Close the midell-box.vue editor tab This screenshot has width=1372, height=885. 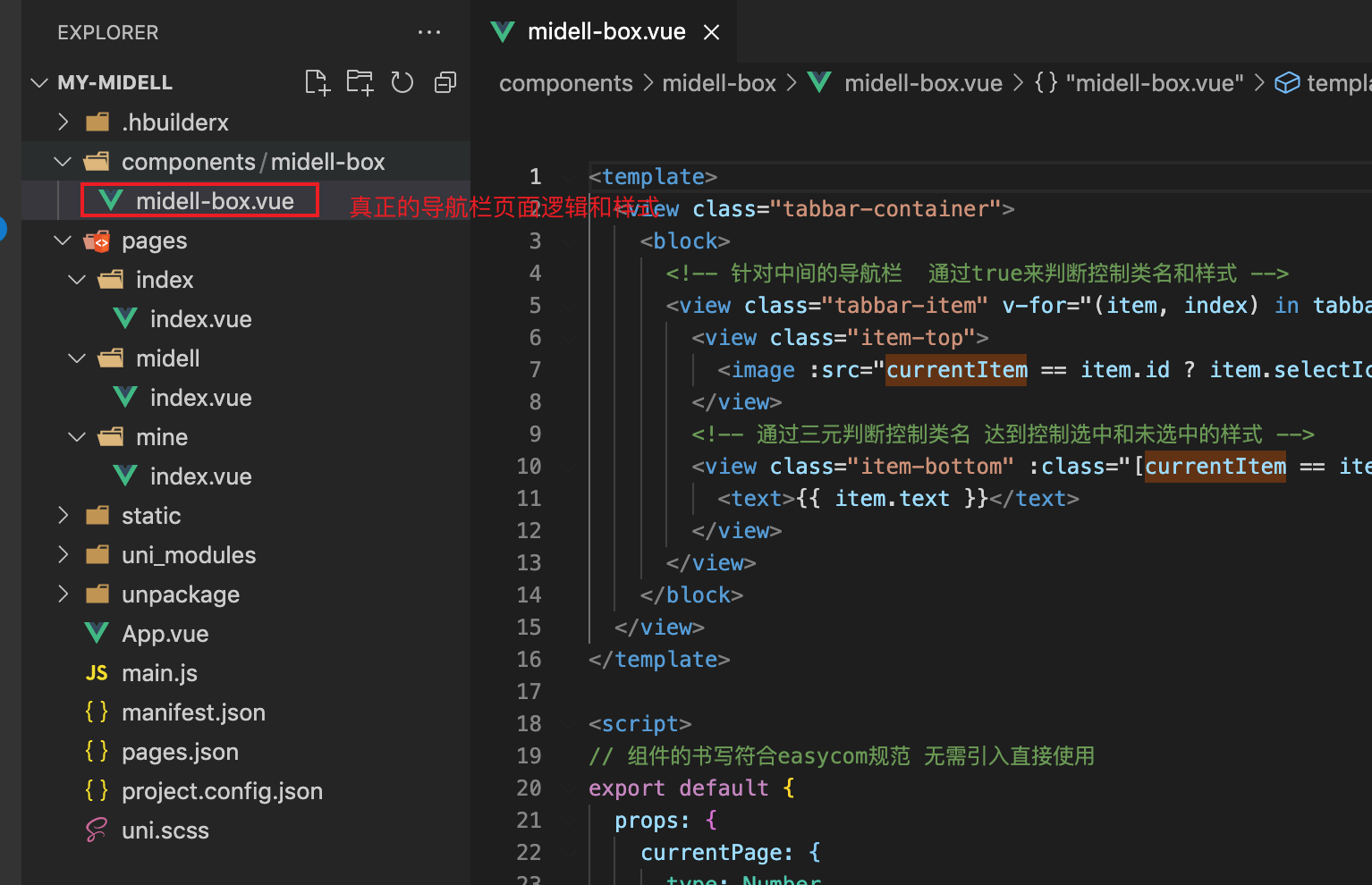[712, 32]
